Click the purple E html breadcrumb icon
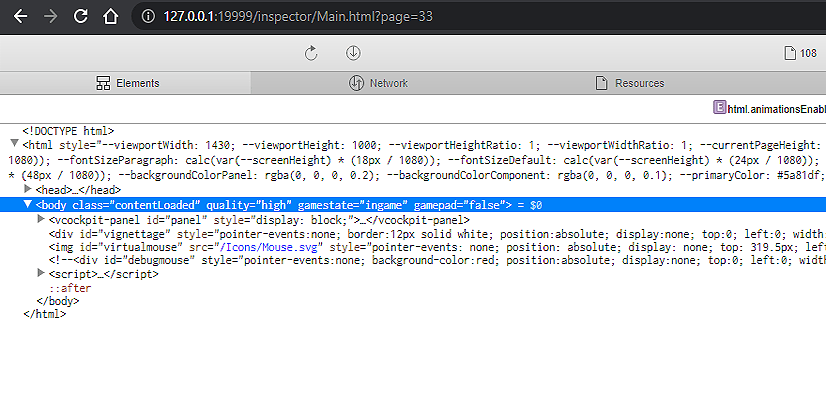826x400 pixels. 718,108
